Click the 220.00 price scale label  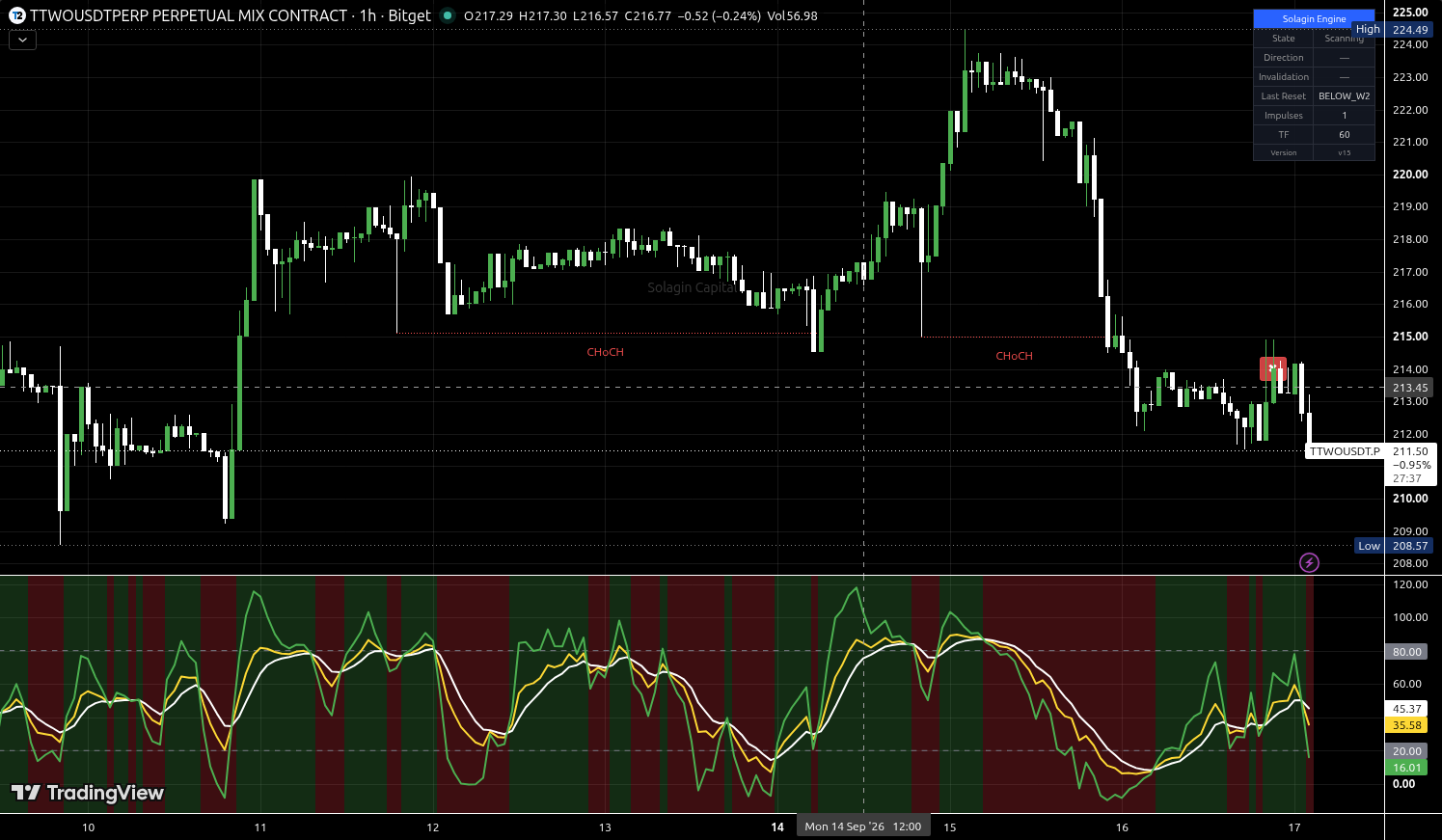coord(1410,175)
